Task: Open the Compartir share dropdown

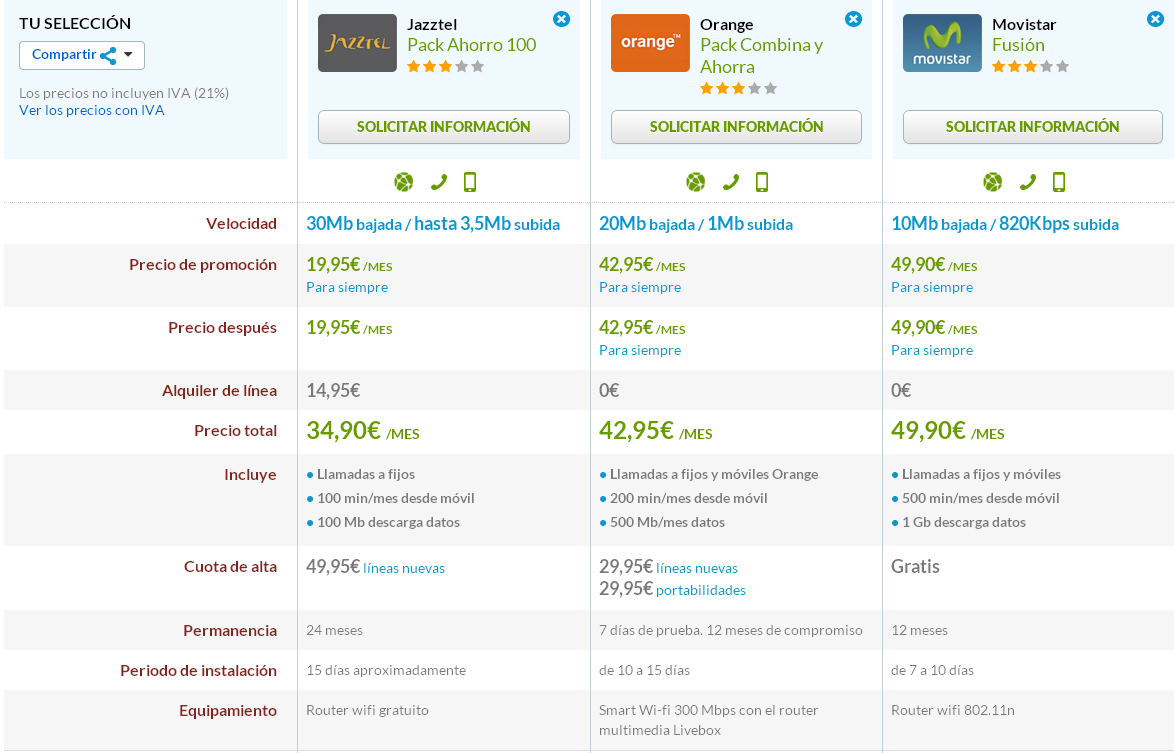Action: tap(81, 55)
